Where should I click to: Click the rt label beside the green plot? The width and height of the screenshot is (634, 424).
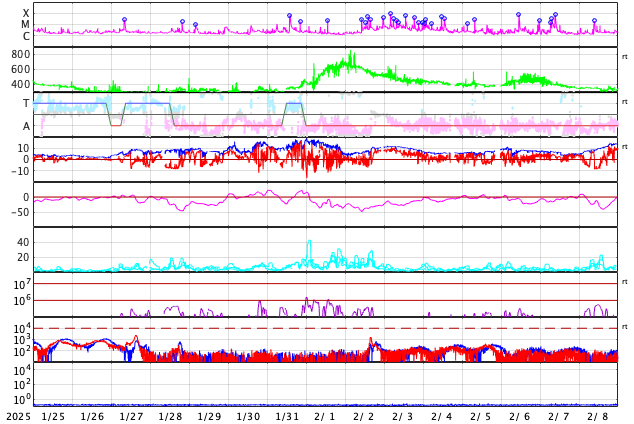[x=625, y=57]
